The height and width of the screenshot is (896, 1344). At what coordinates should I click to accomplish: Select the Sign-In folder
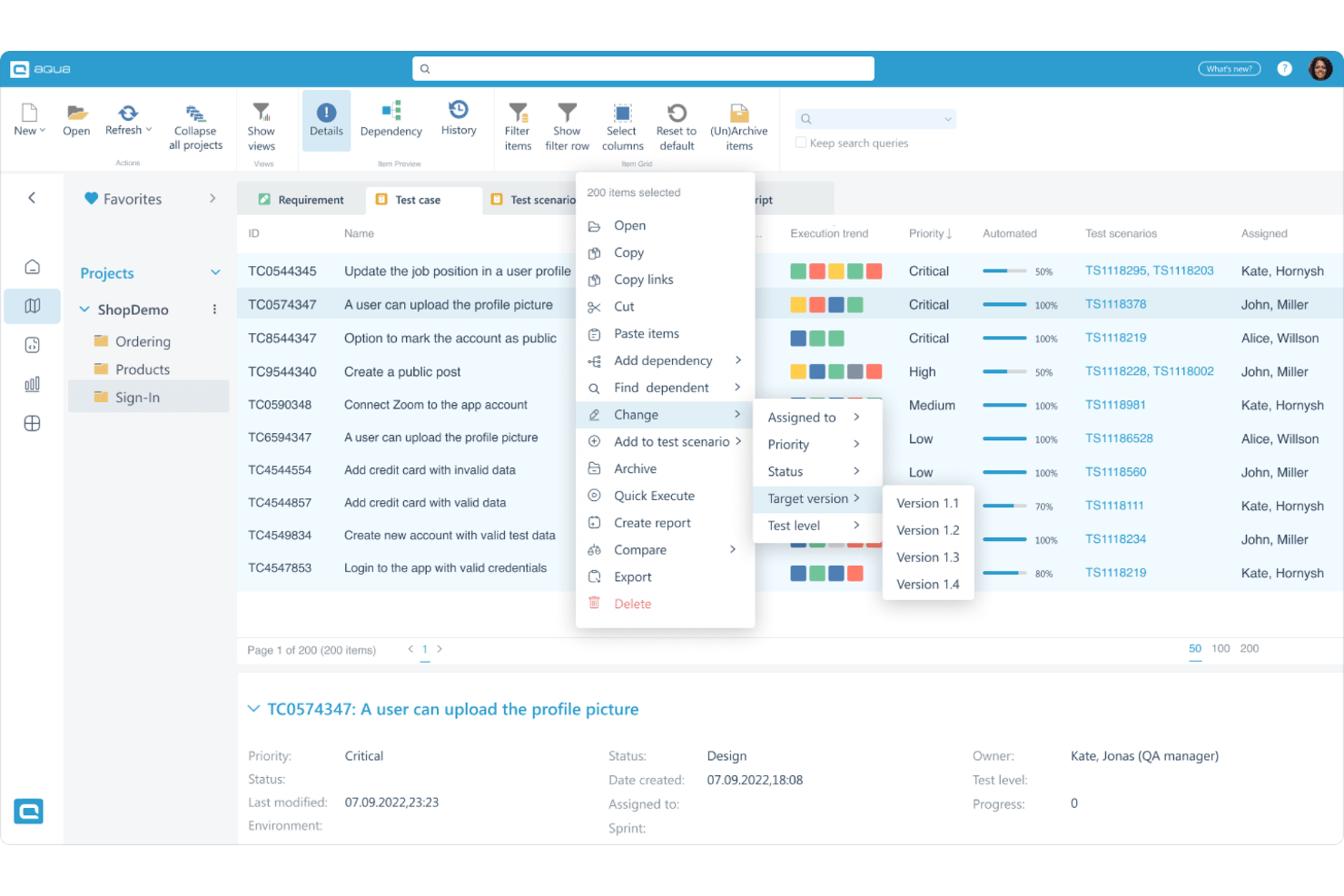149,398
